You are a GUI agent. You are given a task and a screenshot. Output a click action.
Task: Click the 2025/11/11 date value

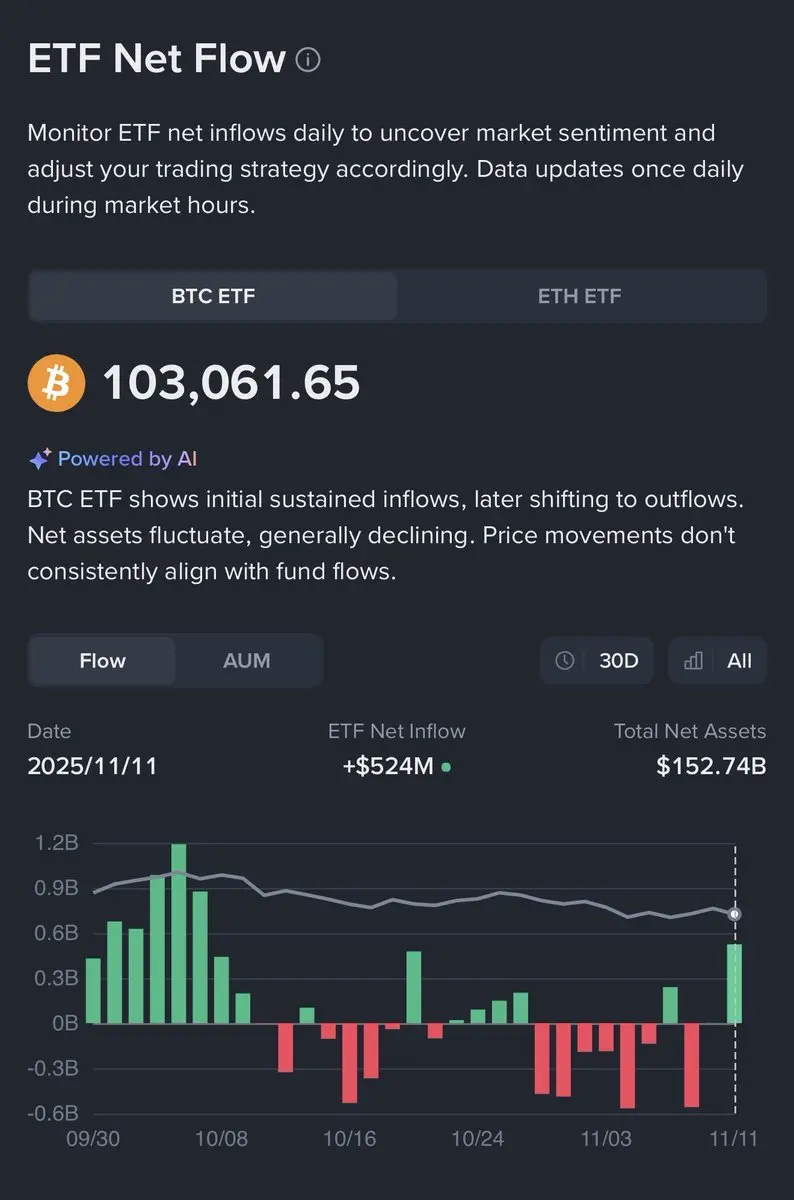click(x=92, y=767)
